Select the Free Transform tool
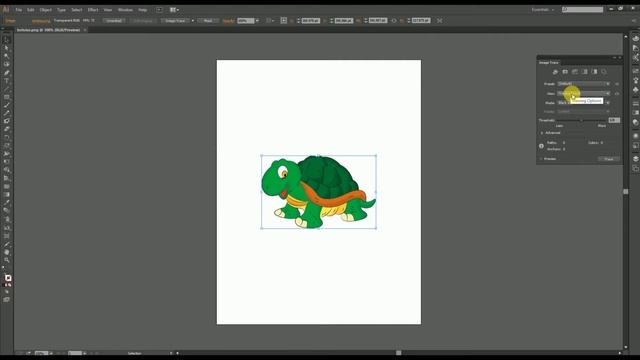Screen dimensions: 640x360 point(7,162)
